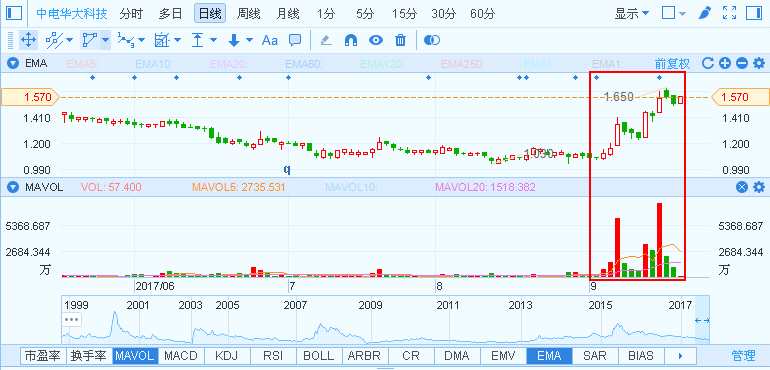The width and height of the screenshot is (770, 370).
Task: Select the price range marker tool
Action: pos(197,40)
